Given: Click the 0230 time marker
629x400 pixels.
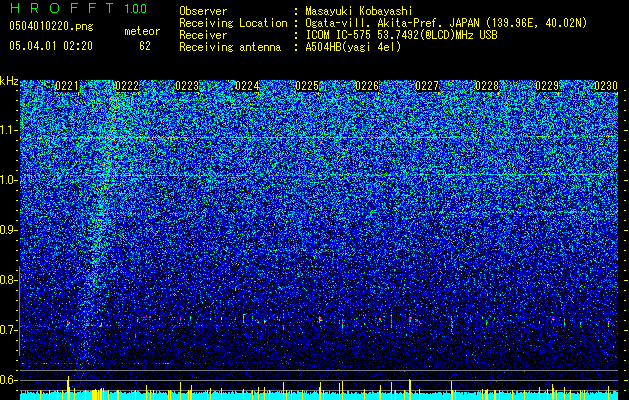Looking at the screenshot, I should tap(606, 86).
